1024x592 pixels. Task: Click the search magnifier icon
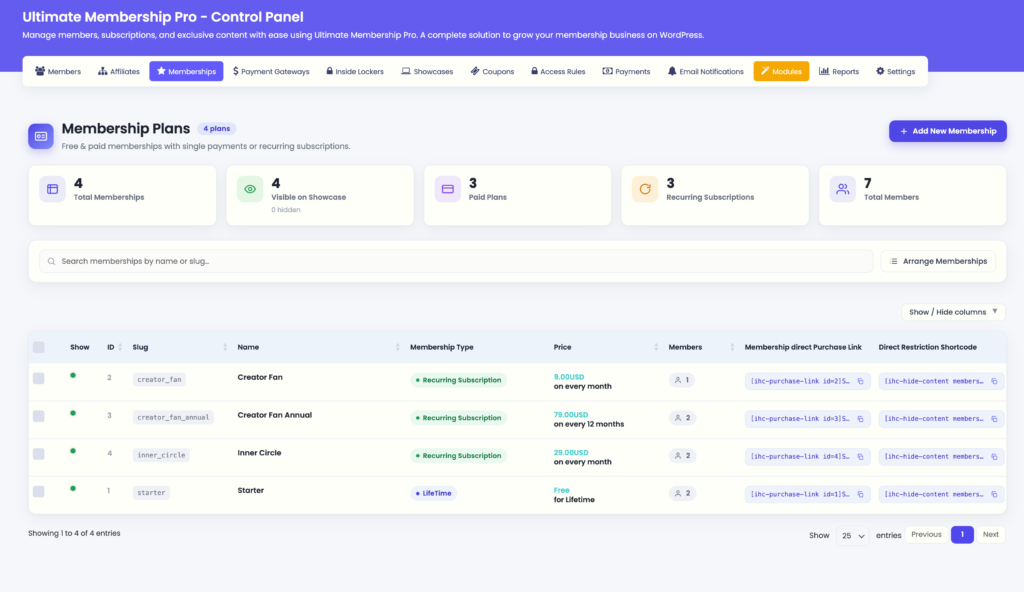[x=51, y=261]
